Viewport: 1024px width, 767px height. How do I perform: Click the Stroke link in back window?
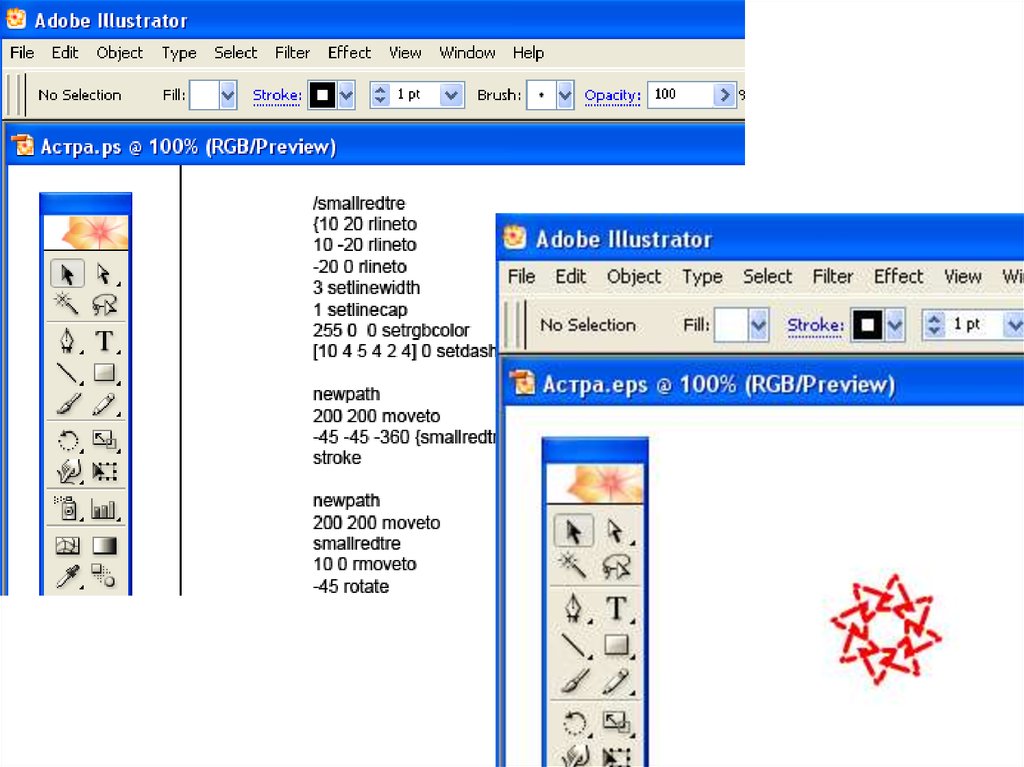point(277,96)
